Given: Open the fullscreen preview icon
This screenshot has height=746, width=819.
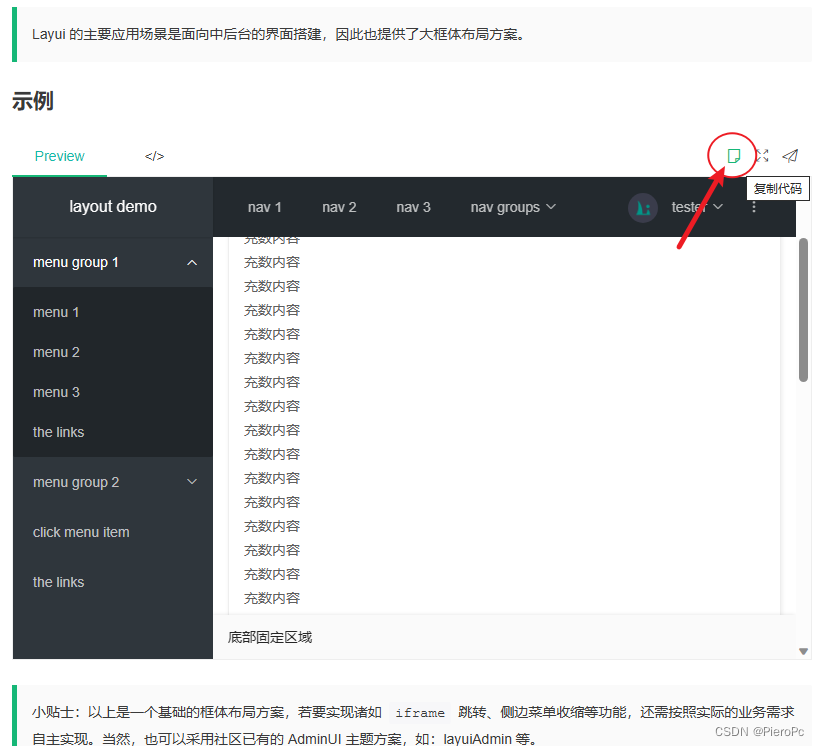Looking at the screenshot, I should coord(762,156).
